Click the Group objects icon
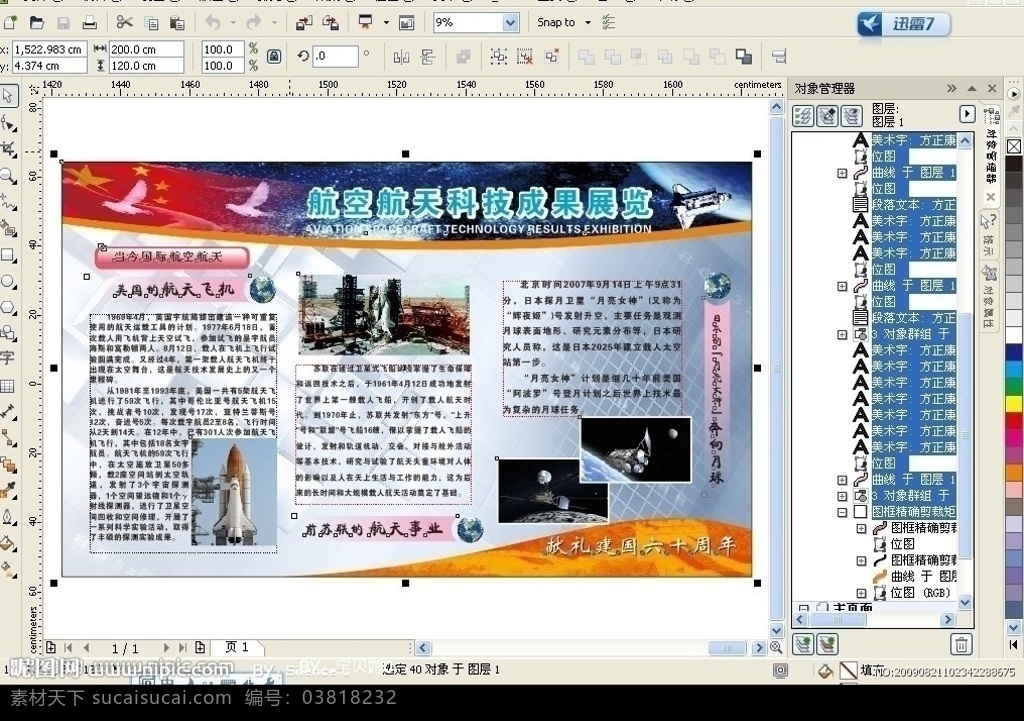The width and height of the screenshot is (1024, 721). [x=498, y=57]
